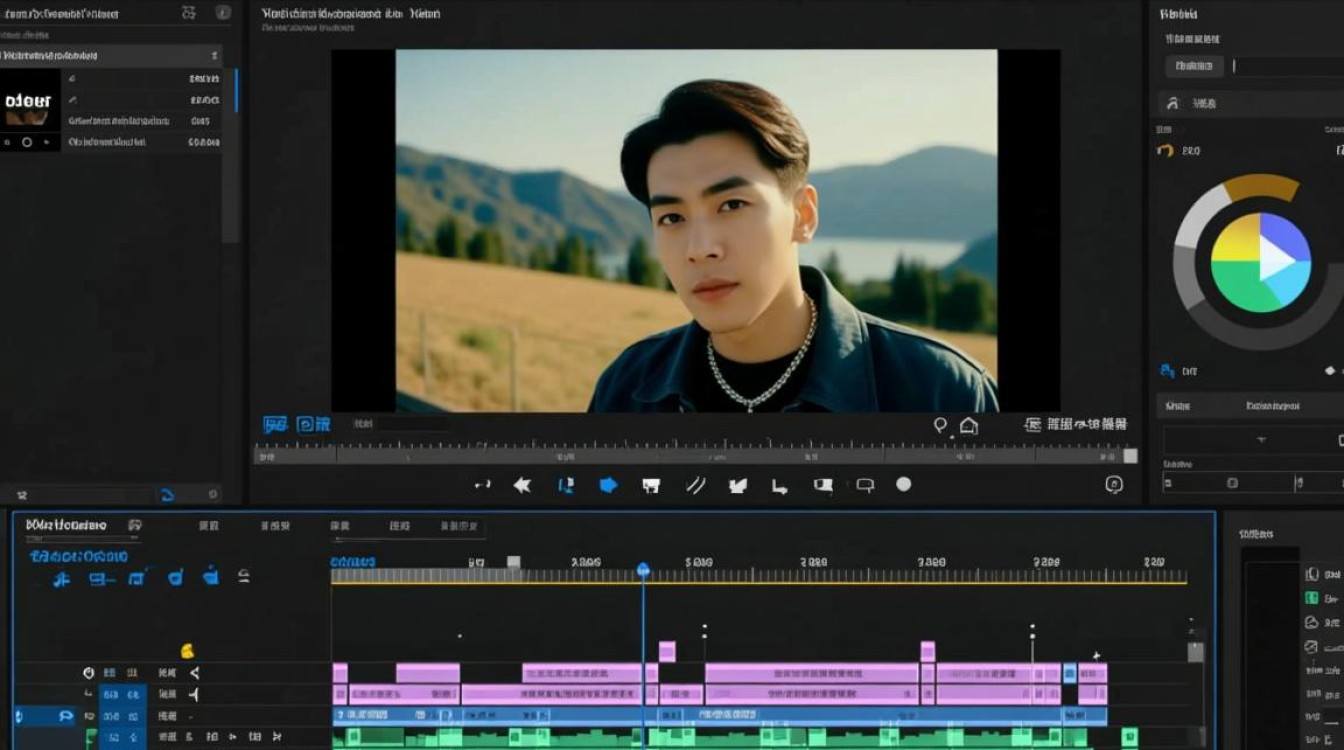Toggle the circular clock icon on top pink track
The height and width of the screenshot is (750, 1344).
pos(88,673)
